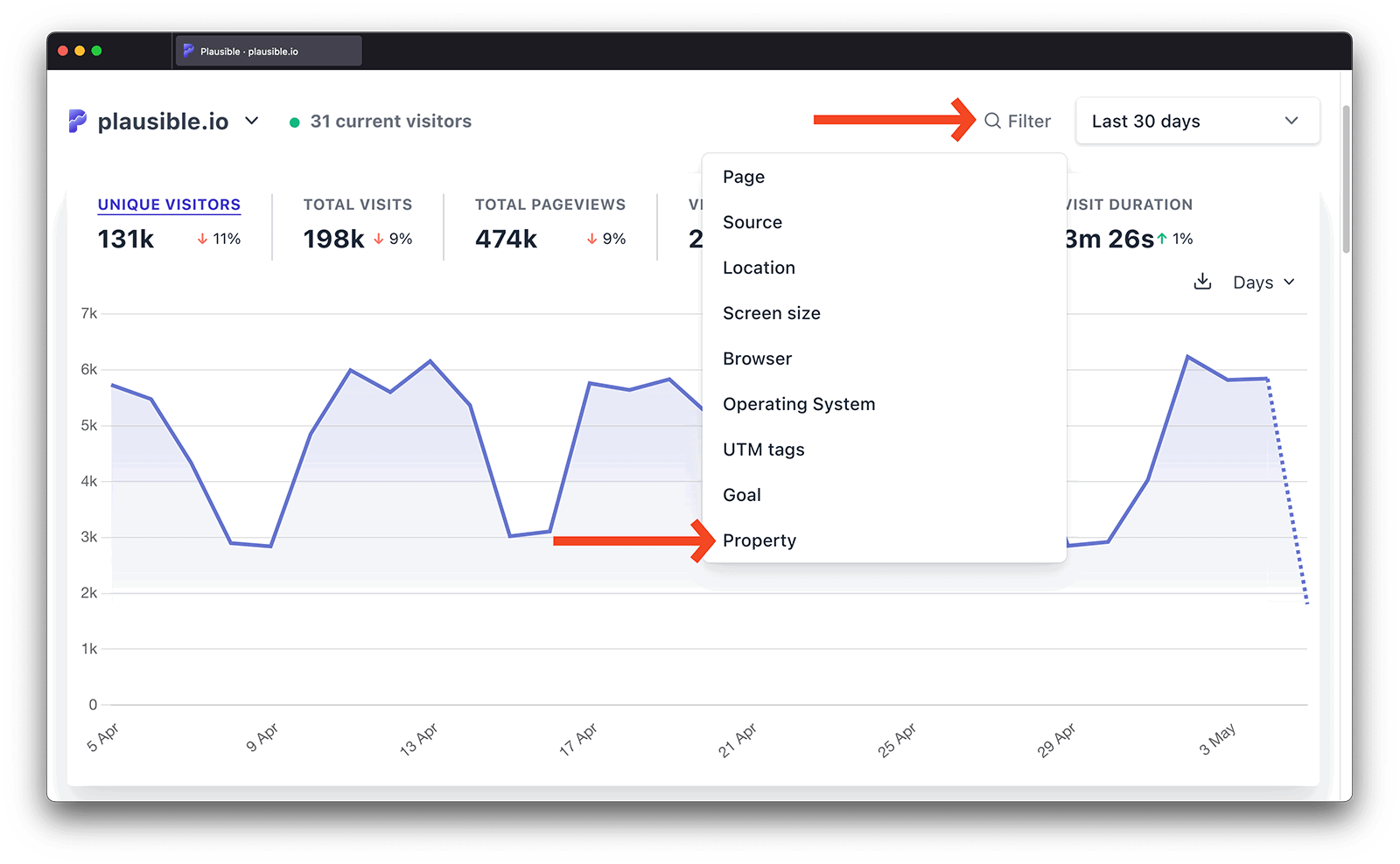The width and height of the screenshot is (1400, 864).
Task: Click the Plausible favicon in the browser tab
Action: coord(188,51)
